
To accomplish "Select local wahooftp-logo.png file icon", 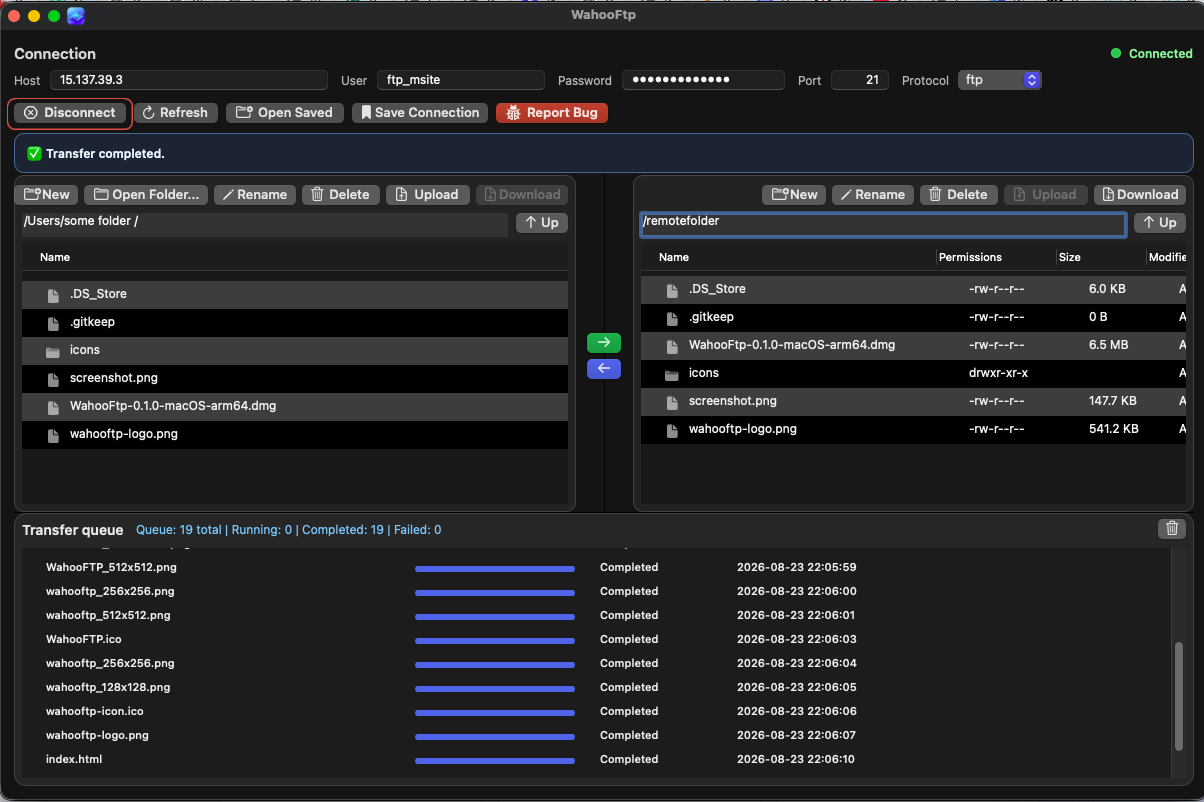I will click(52, 435).
